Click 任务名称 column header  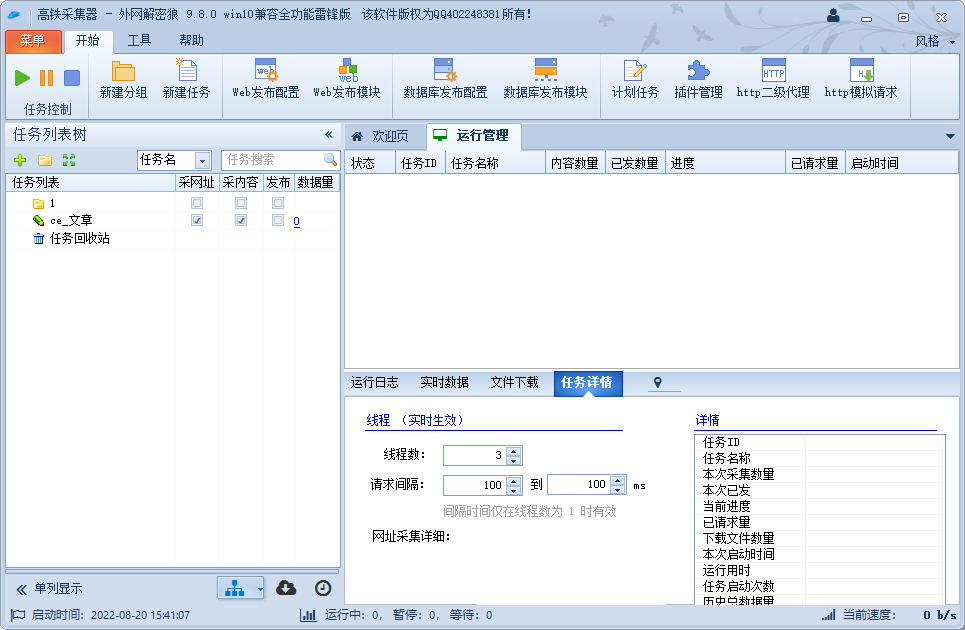[x=495, y=163]
